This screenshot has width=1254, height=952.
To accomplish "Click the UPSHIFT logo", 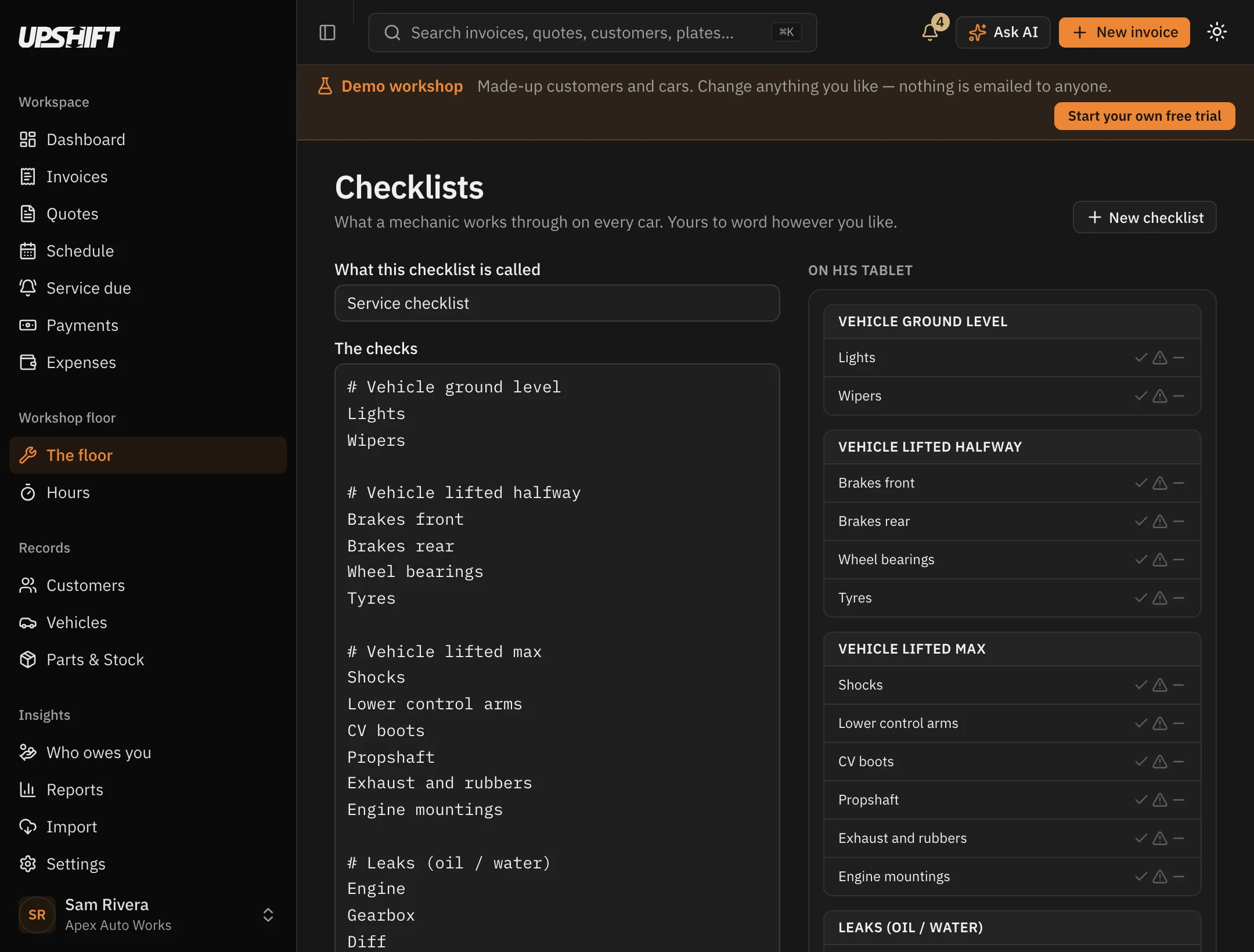I will [x=69, y=37].
